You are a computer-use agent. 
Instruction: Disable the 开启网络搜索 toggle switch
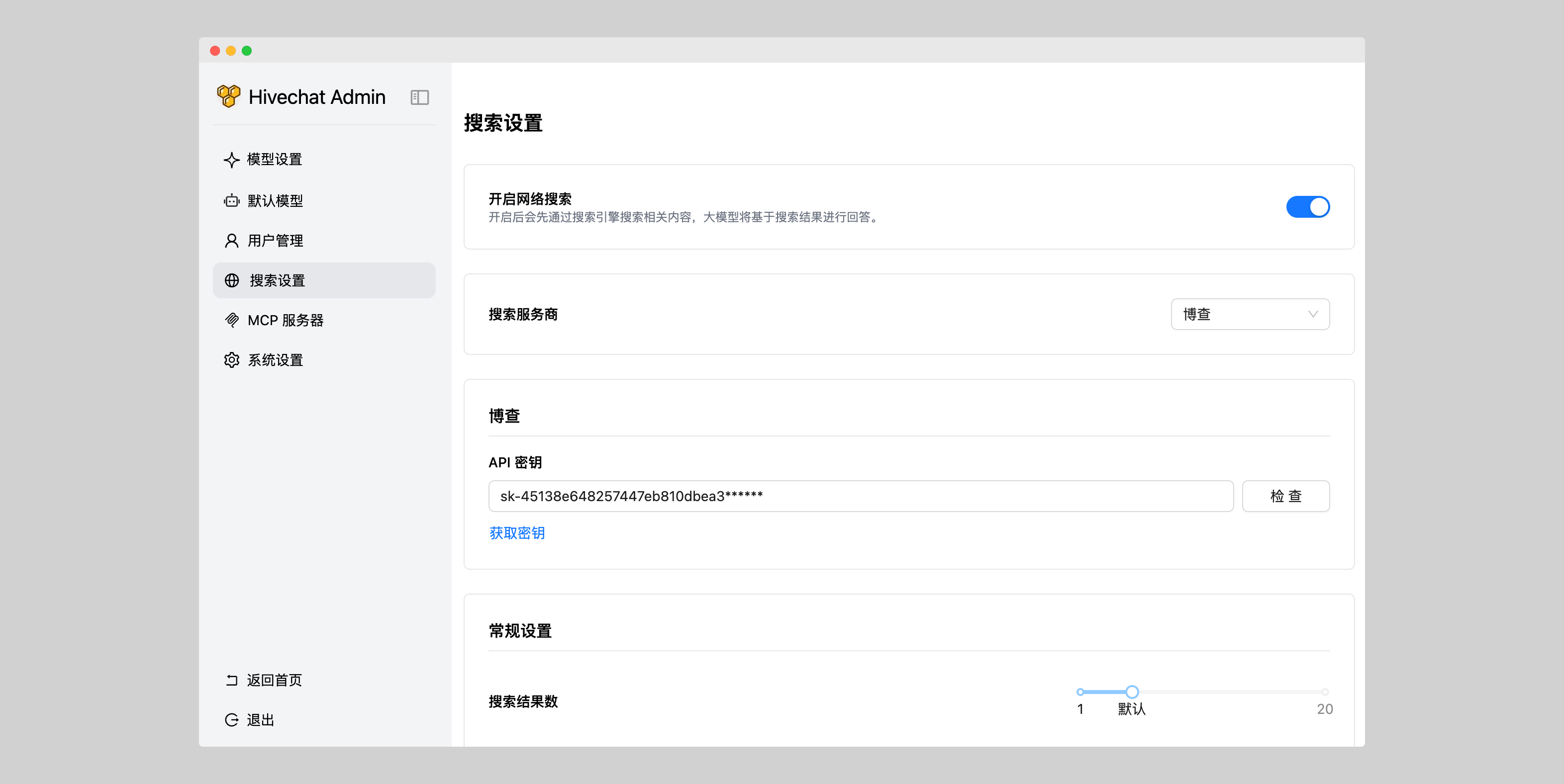[1307, 207]
